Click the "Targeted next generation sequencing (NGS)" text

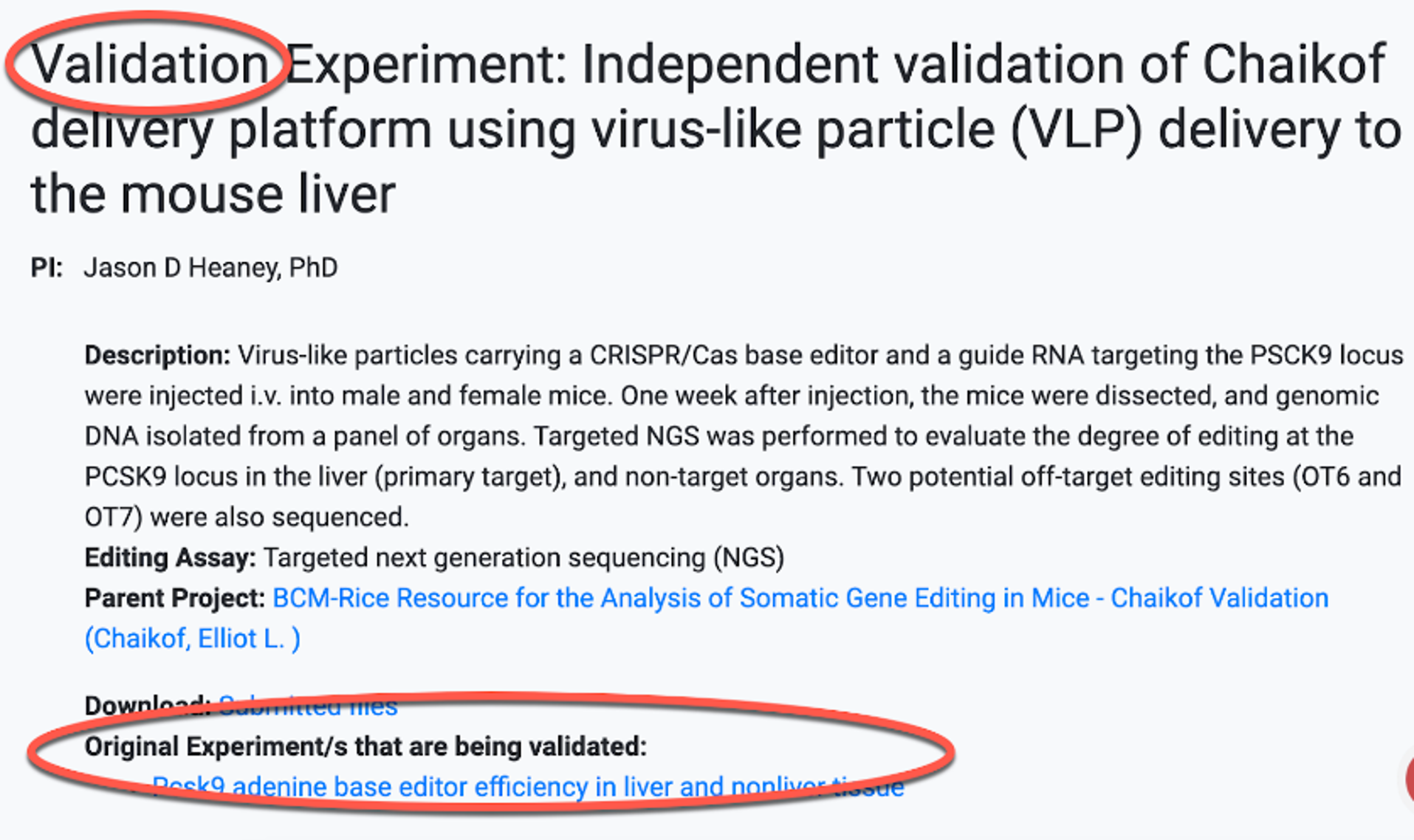coord(524,557)
